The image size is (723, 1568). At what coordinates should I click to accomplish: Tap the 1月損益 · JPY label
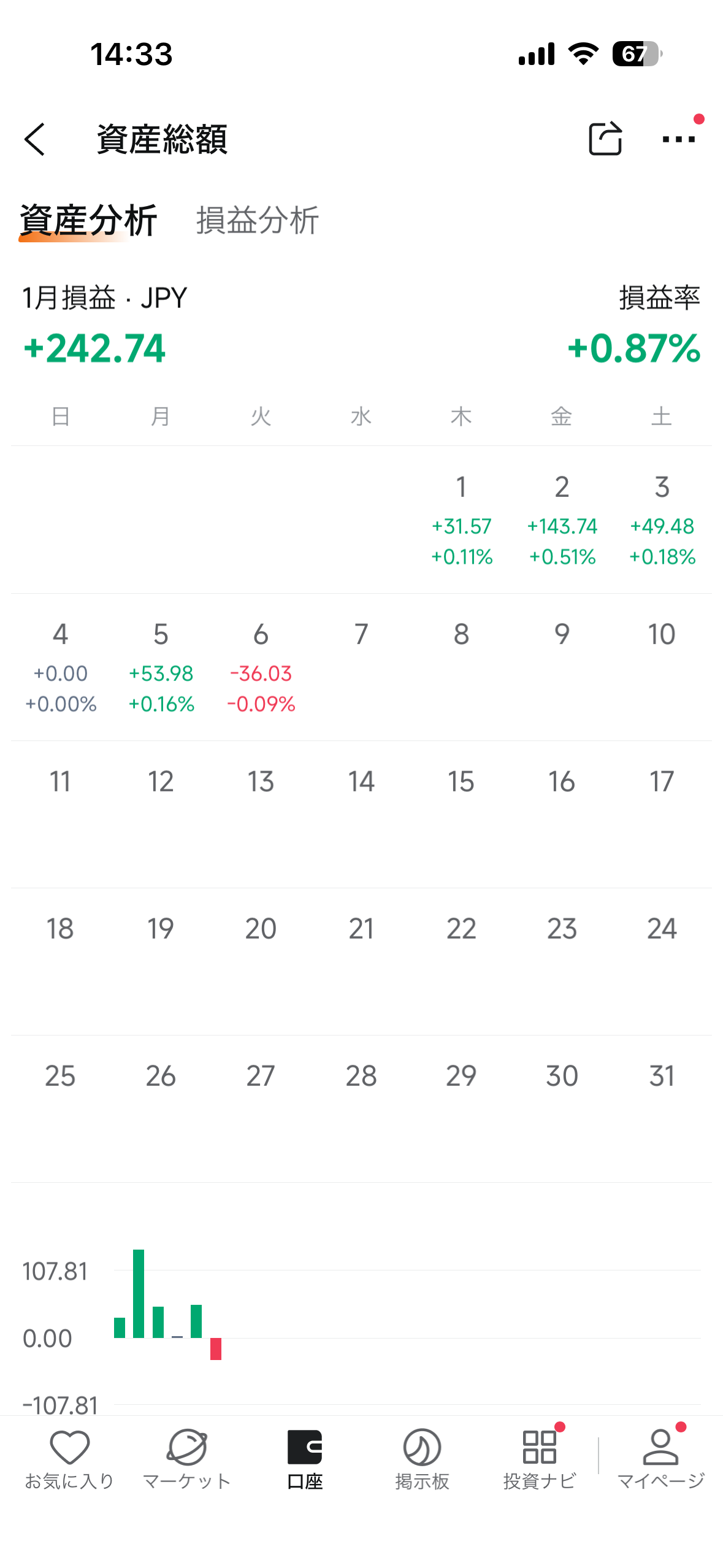pos(105,298)
